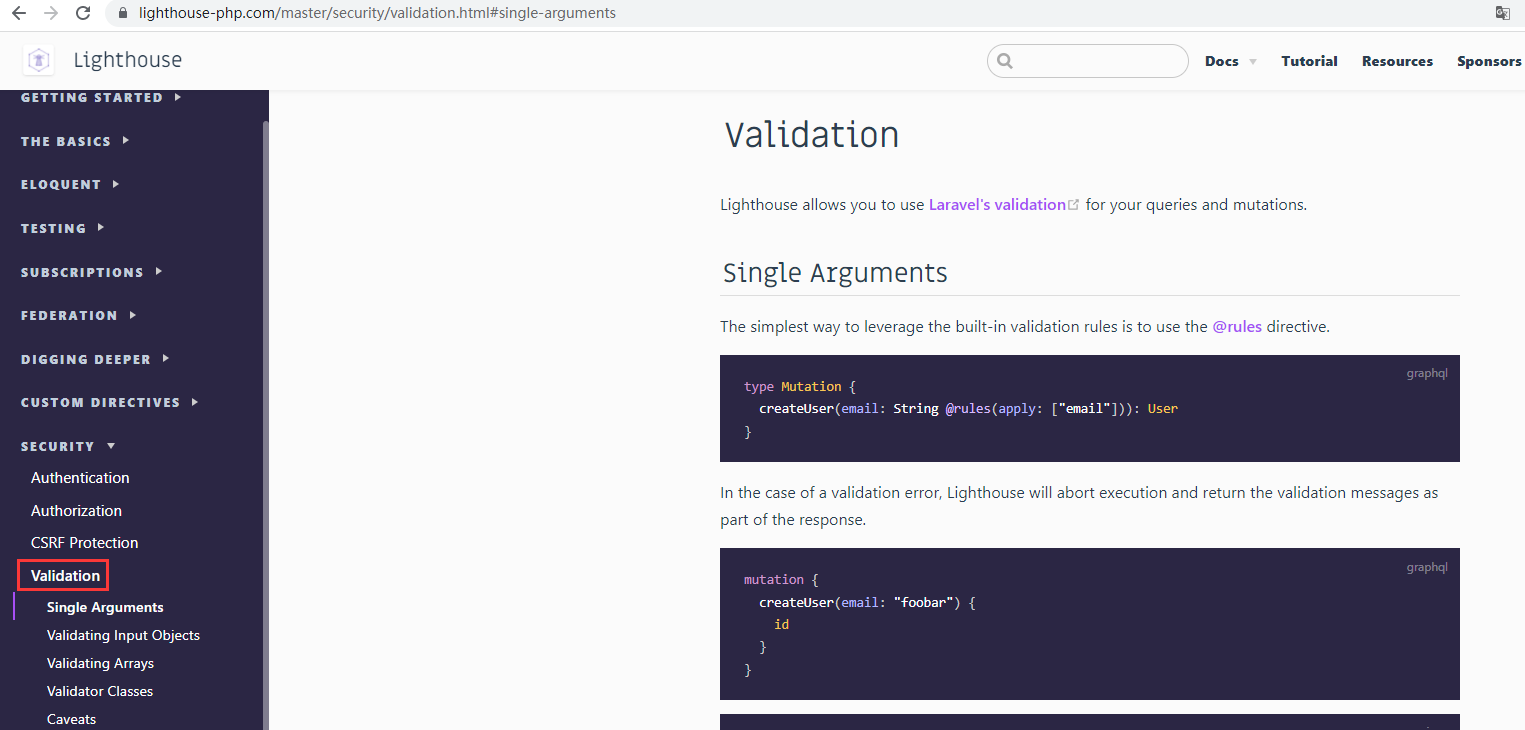Open the Tutorial nav item
Screen dimensions: 1525x730
[x=1309, y=61]
